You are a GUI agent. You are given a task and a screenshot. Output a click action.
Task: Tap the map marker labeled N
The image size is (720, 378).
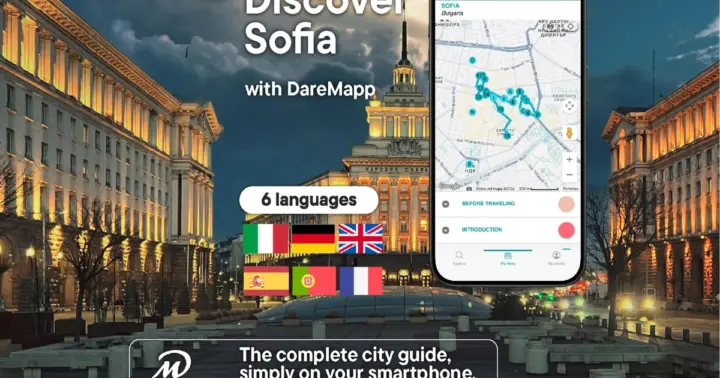pos(472,112)
